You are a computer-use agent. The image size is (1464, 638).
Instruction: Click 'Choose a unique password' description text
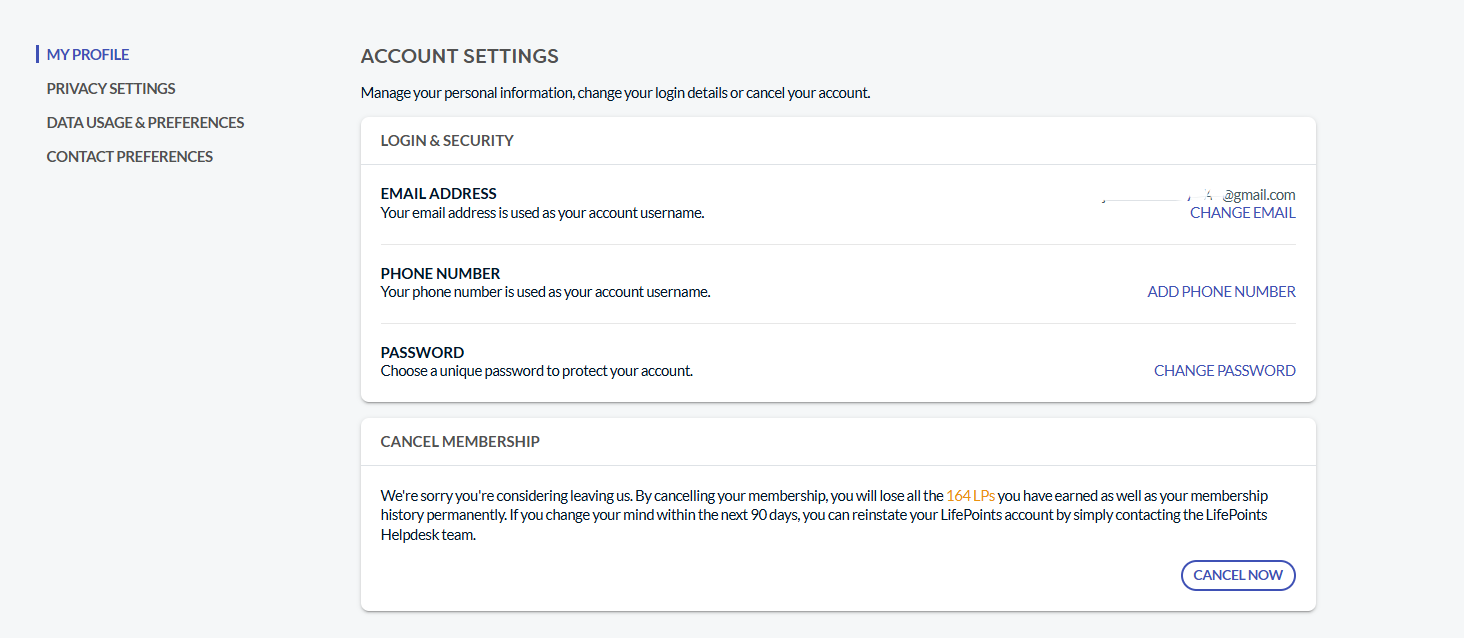click(537, 371)
